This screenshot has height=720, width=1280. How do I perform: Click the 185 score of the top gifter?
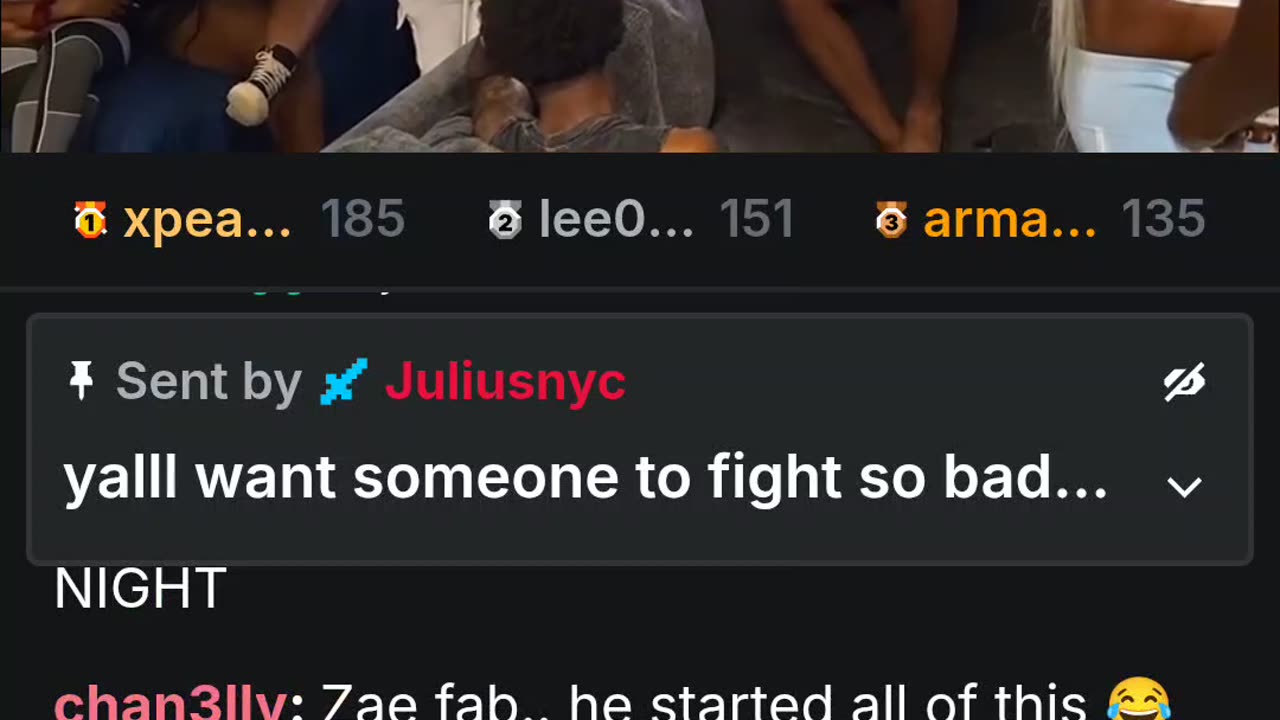363,220
